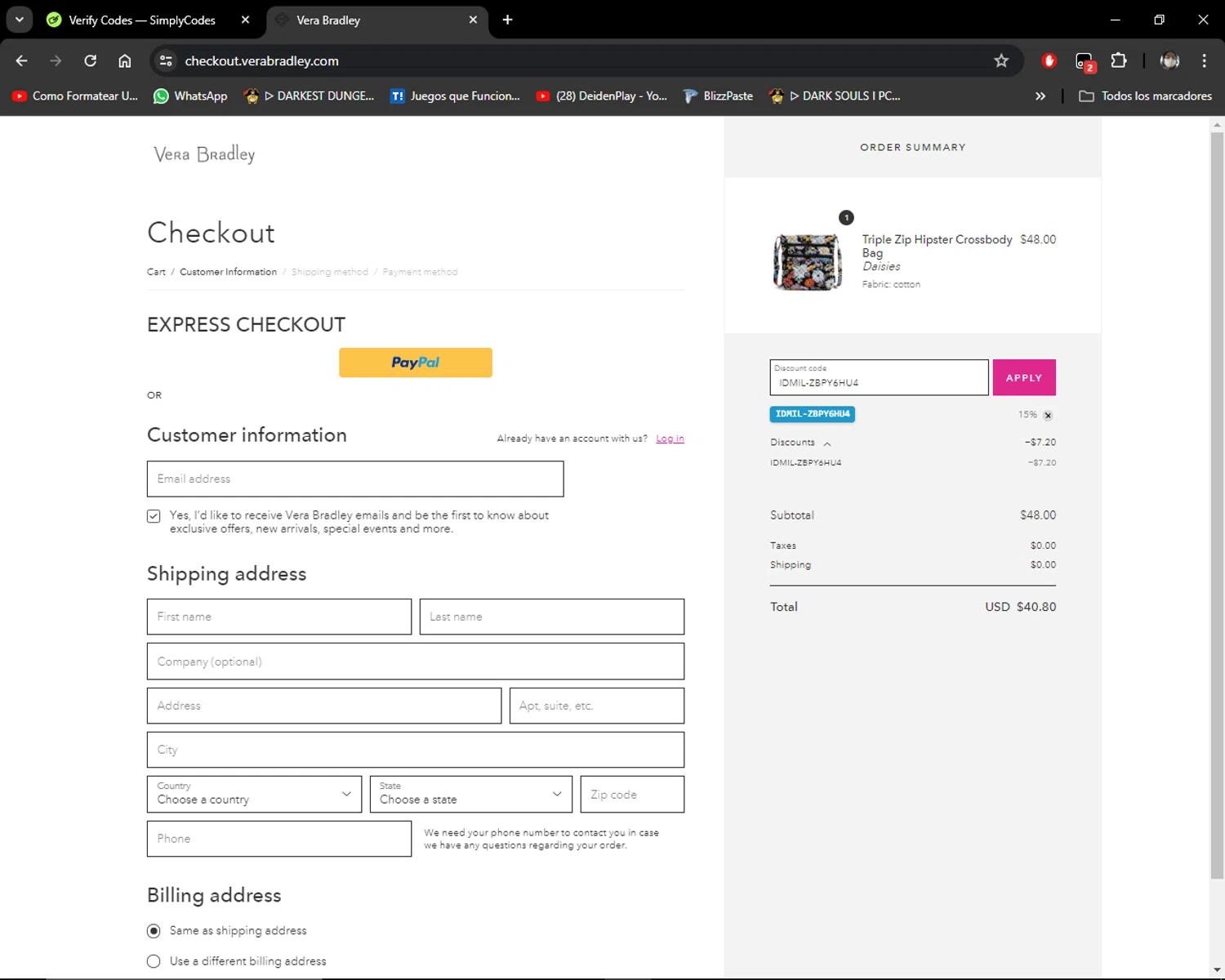Click the page vertical scrollbar
1225x980 pixels.
[1217, 506]
